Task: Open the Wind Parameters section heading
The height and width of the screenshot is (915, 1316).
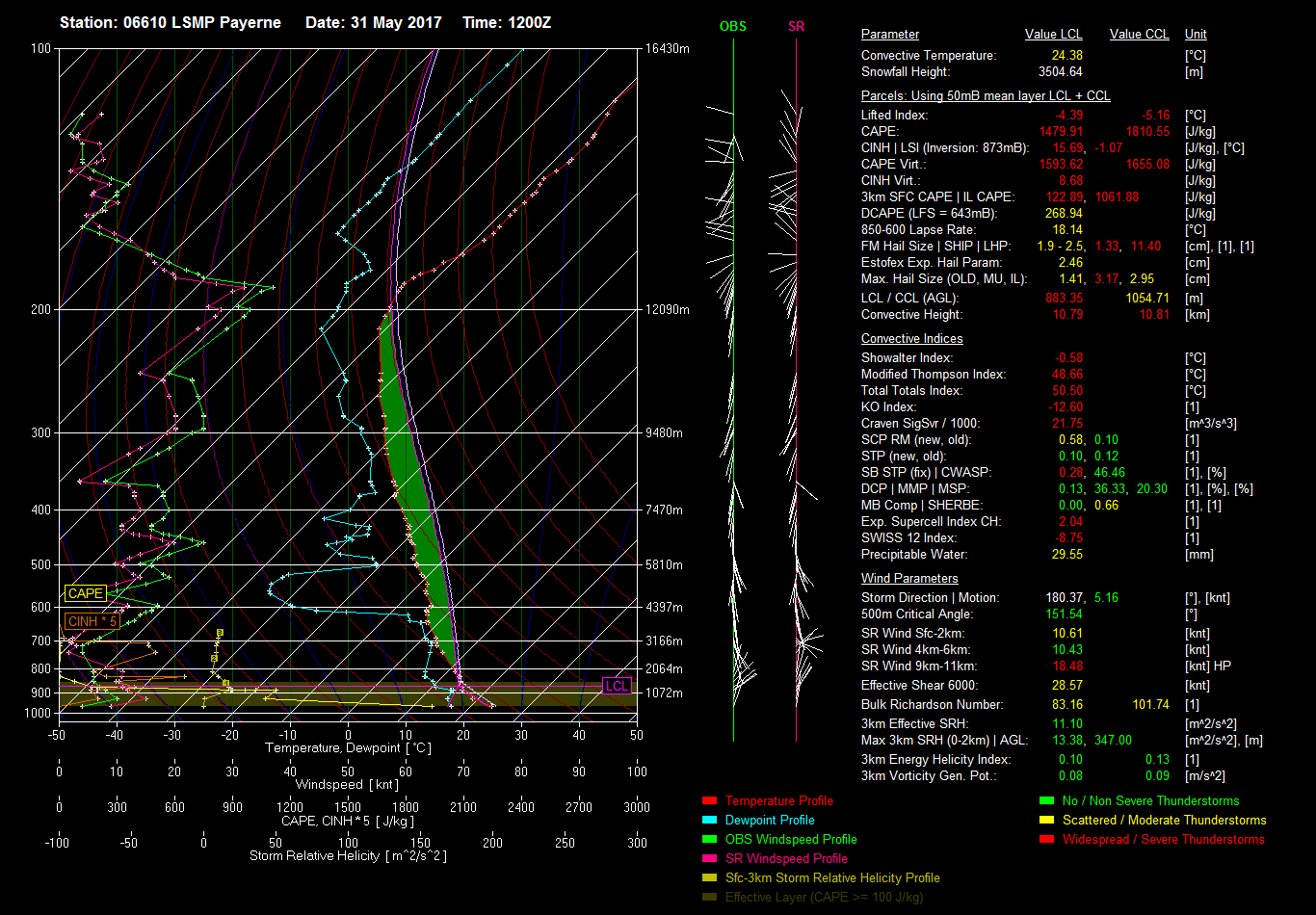Action: (909, 579)
